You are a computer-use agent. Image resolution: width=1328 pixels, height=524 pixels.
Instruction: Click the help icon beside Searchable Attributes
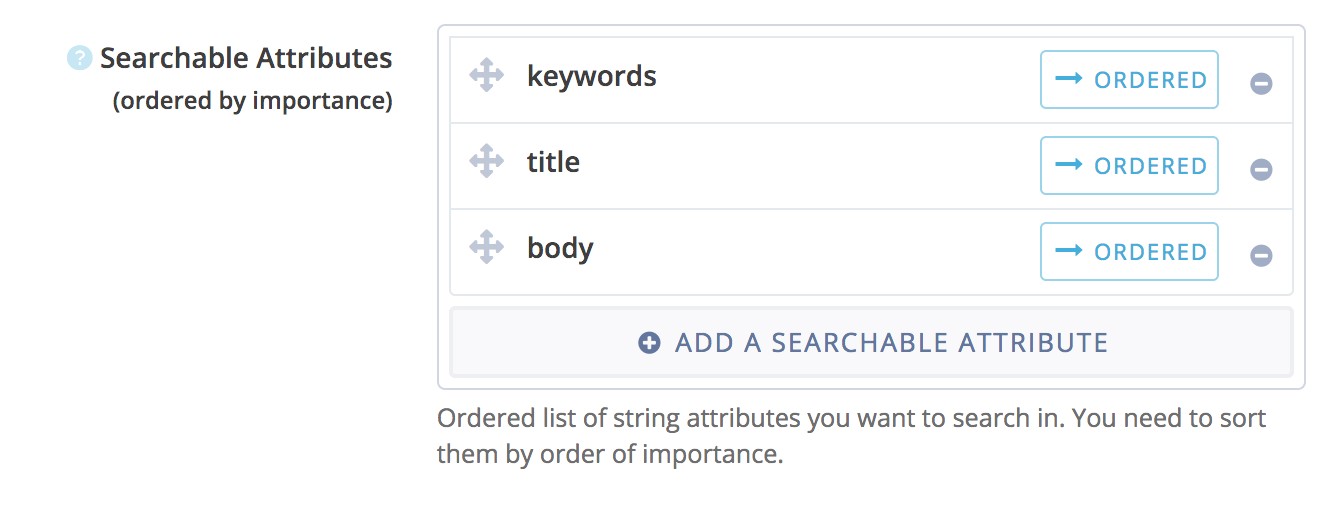tap(79, 59)
